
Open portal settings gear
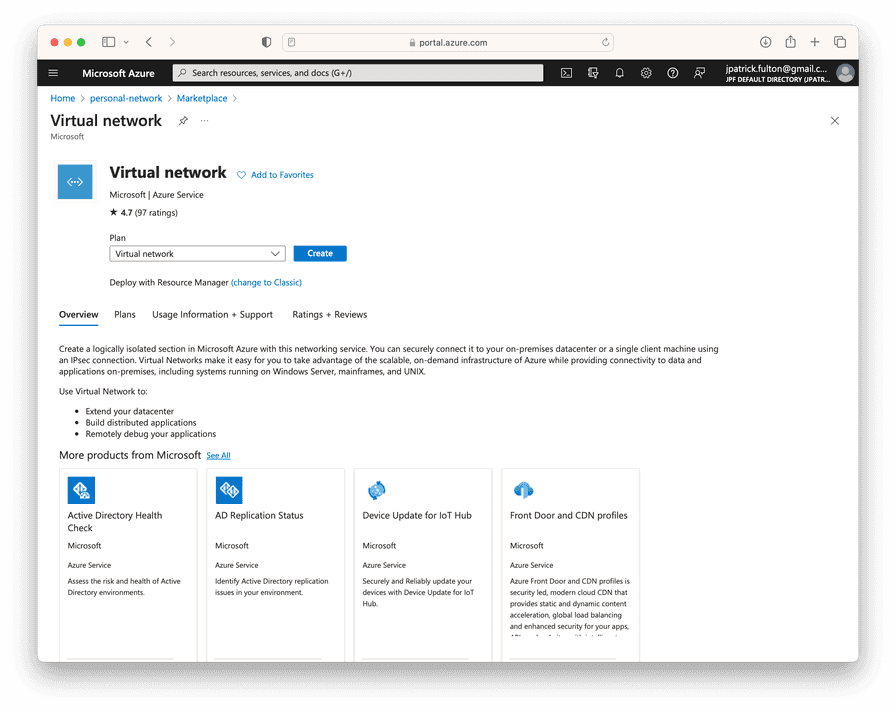click(x=646, y=73)
